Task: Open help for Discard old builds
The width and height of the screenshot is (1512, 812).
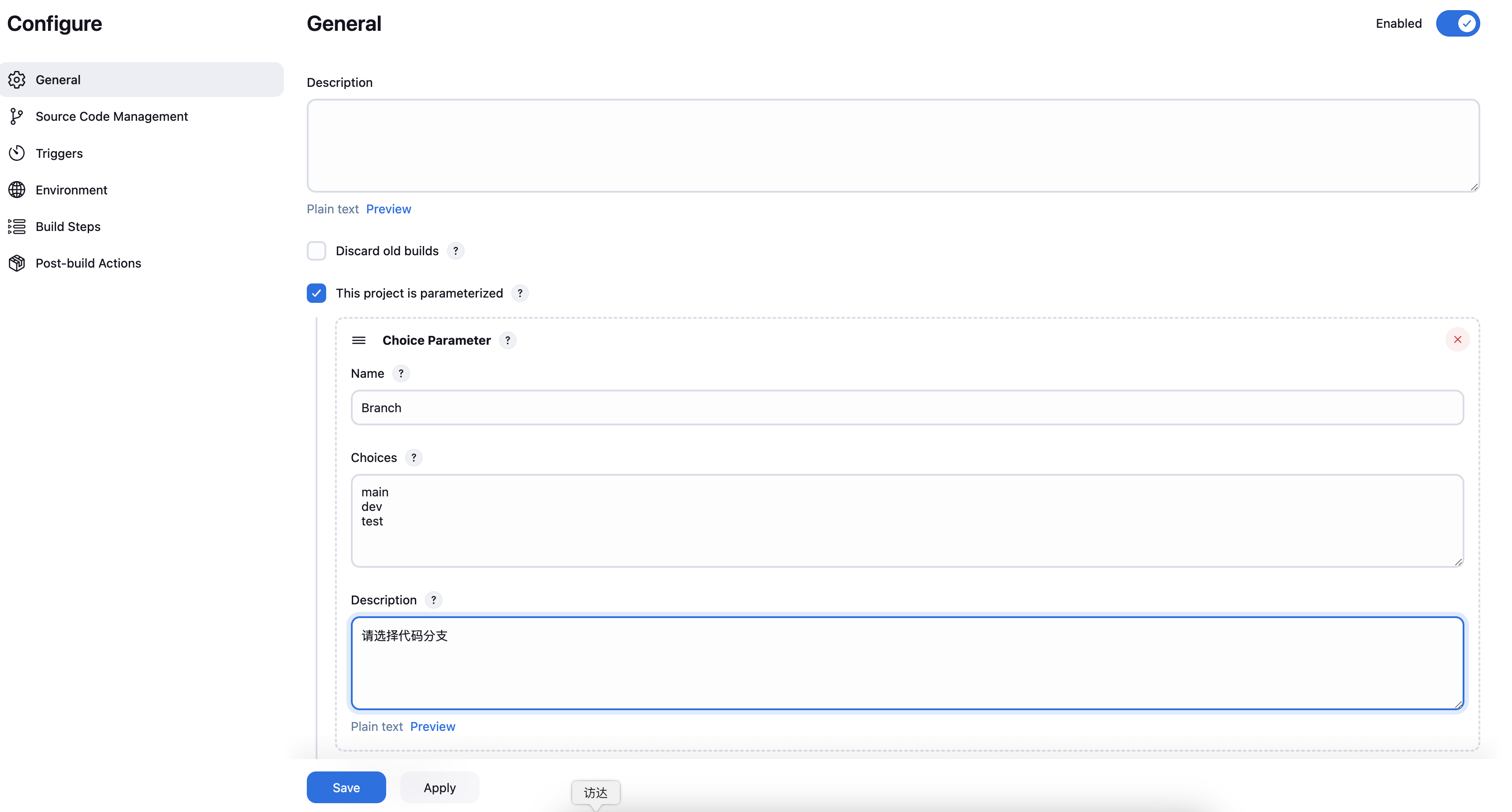Action: pos(455,251)
